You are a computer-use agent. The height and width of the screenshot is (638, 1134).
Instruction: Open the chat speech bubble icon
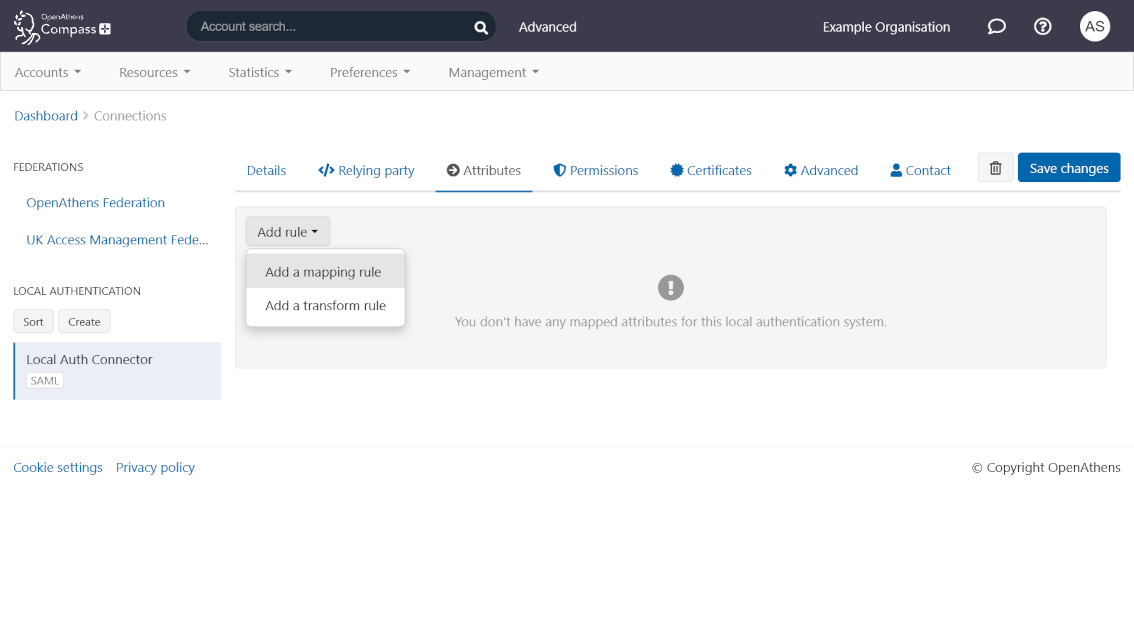(996, 27)
